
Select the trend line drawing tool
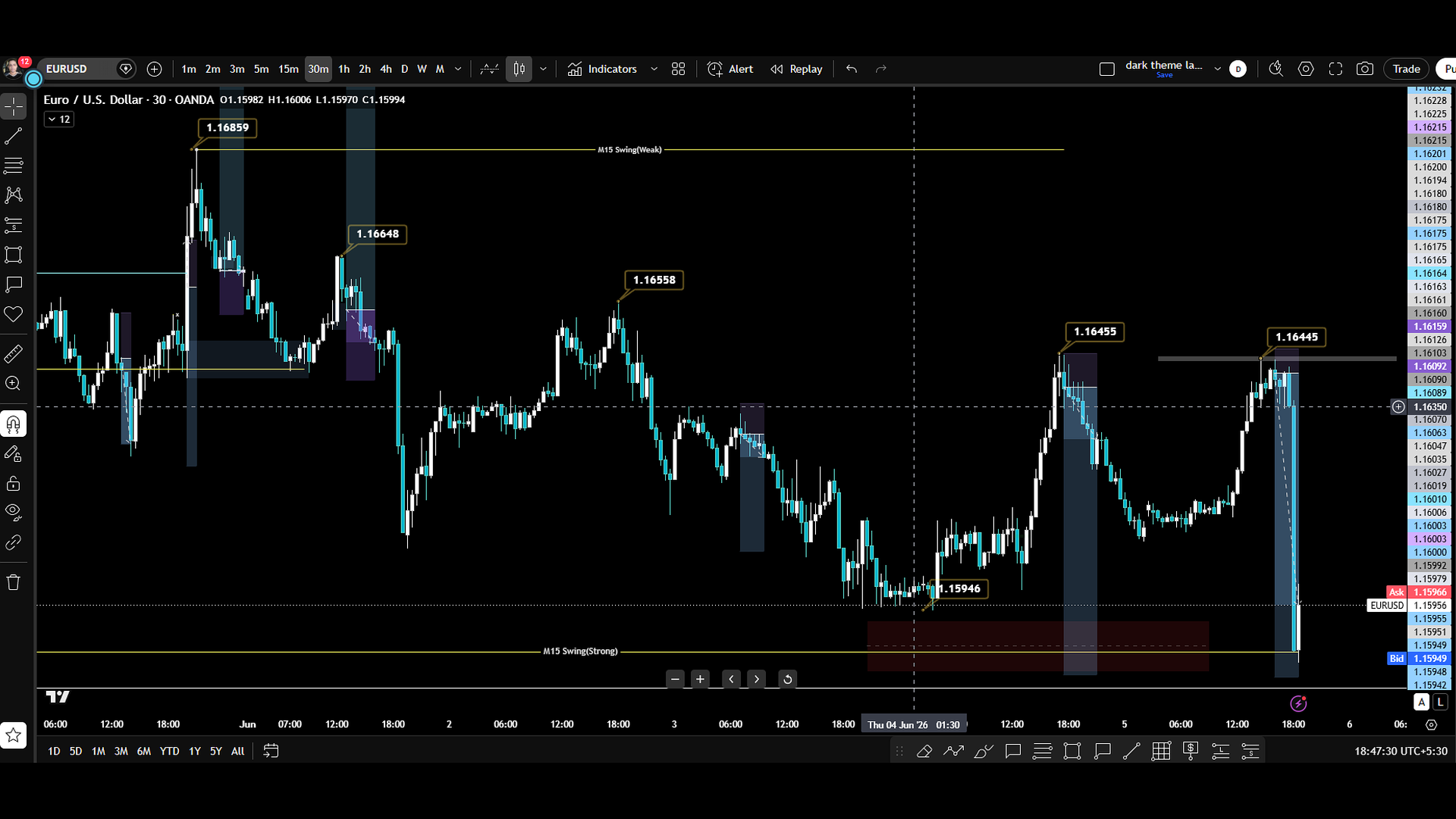(14, 136)
